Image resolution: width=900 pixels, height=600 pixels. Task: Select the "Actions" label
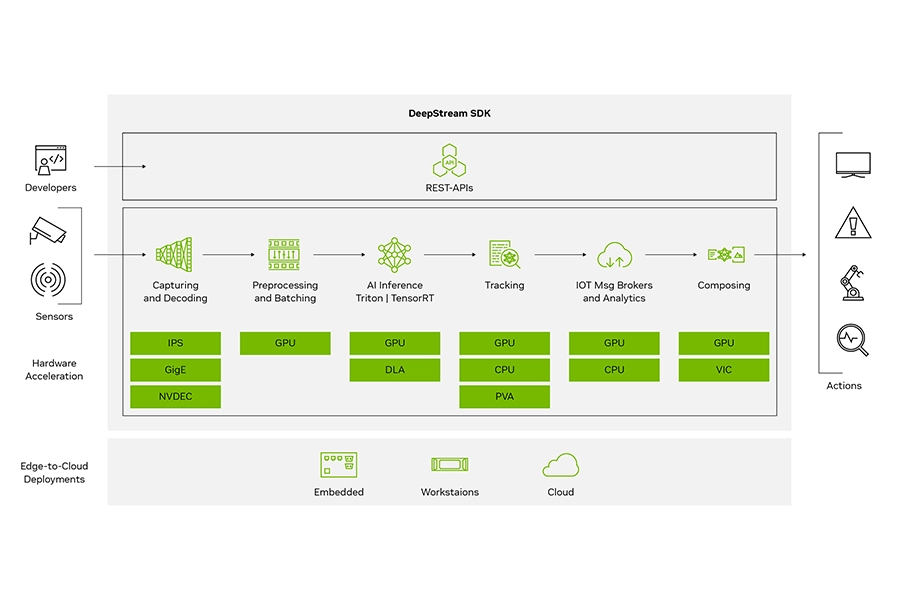click(x=844, y=386)
